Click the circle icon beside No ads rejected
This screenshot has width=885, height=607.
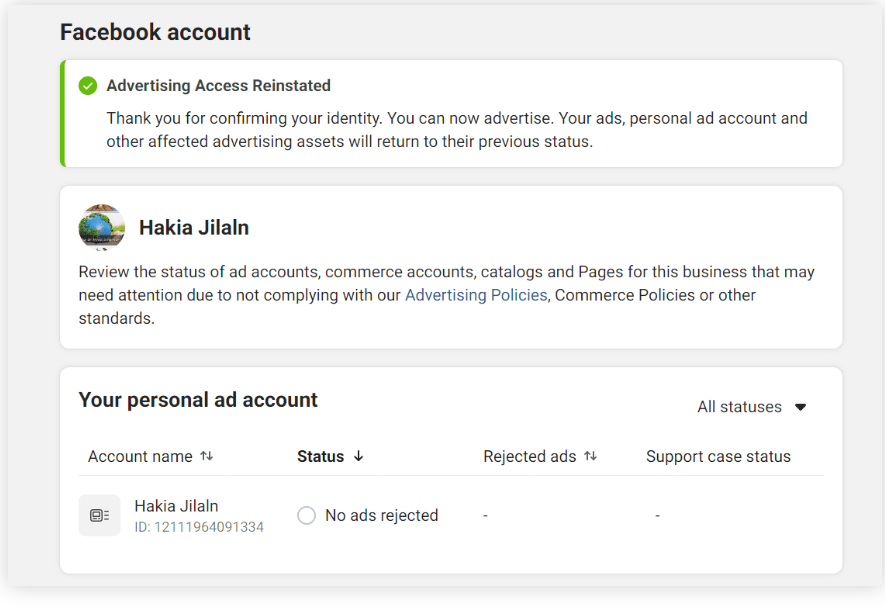307,515
